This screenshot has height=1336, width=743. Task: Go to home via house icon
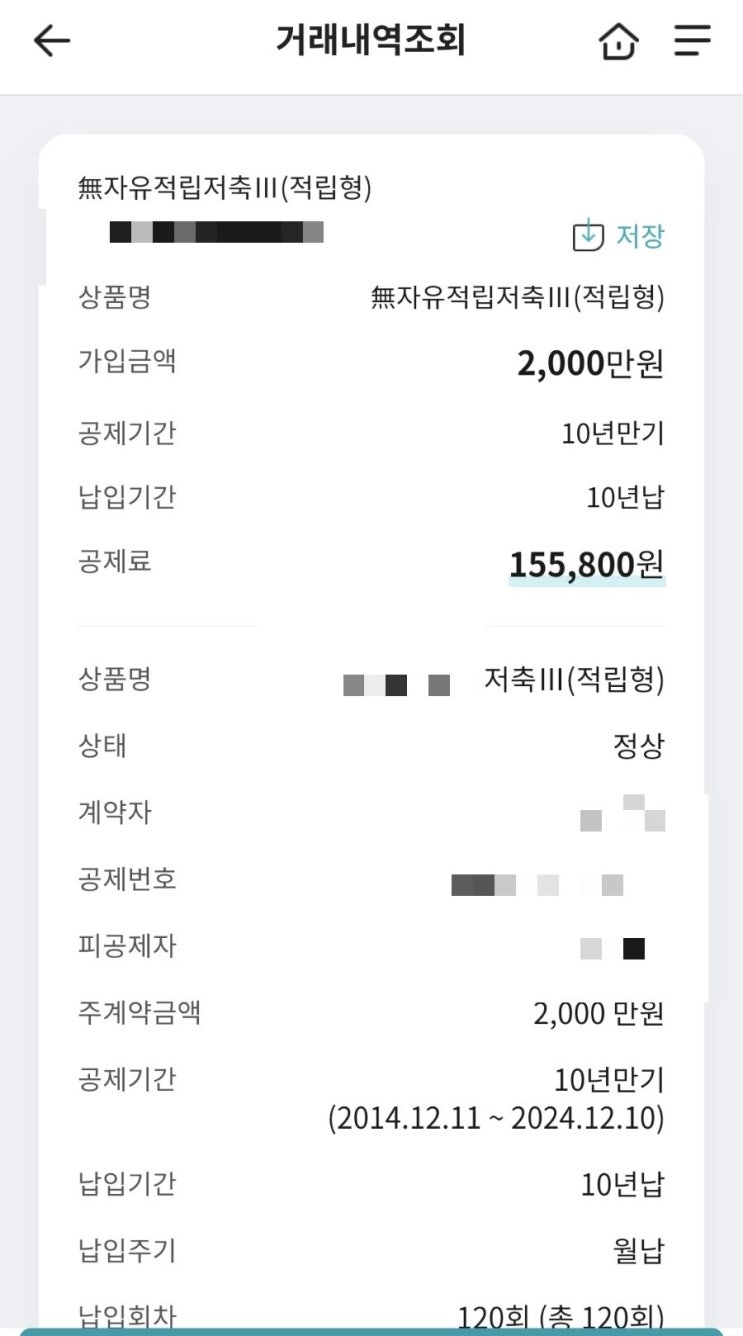click(x=618, y=42)
